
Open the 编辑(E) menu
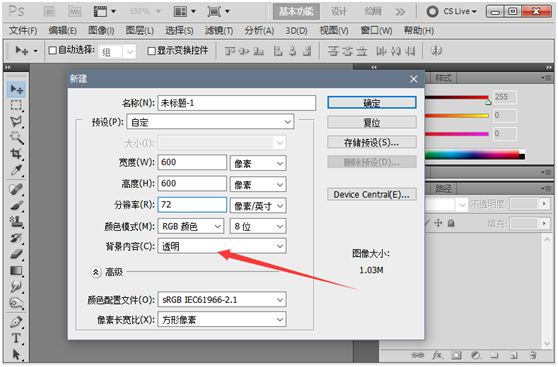click(63, 31)
